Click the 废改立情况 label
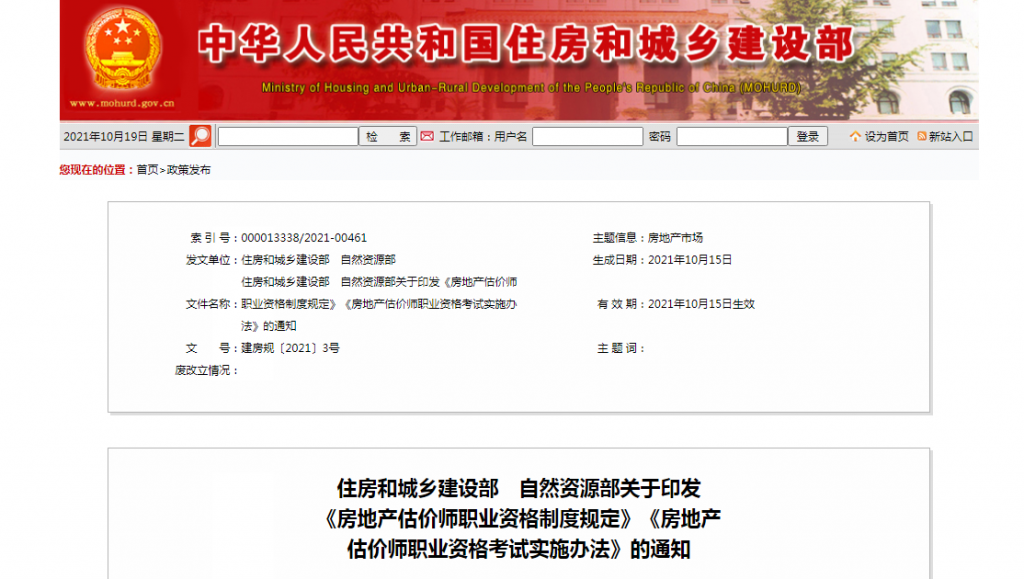This screenshot has height=579, width=1024. point(206,370)
